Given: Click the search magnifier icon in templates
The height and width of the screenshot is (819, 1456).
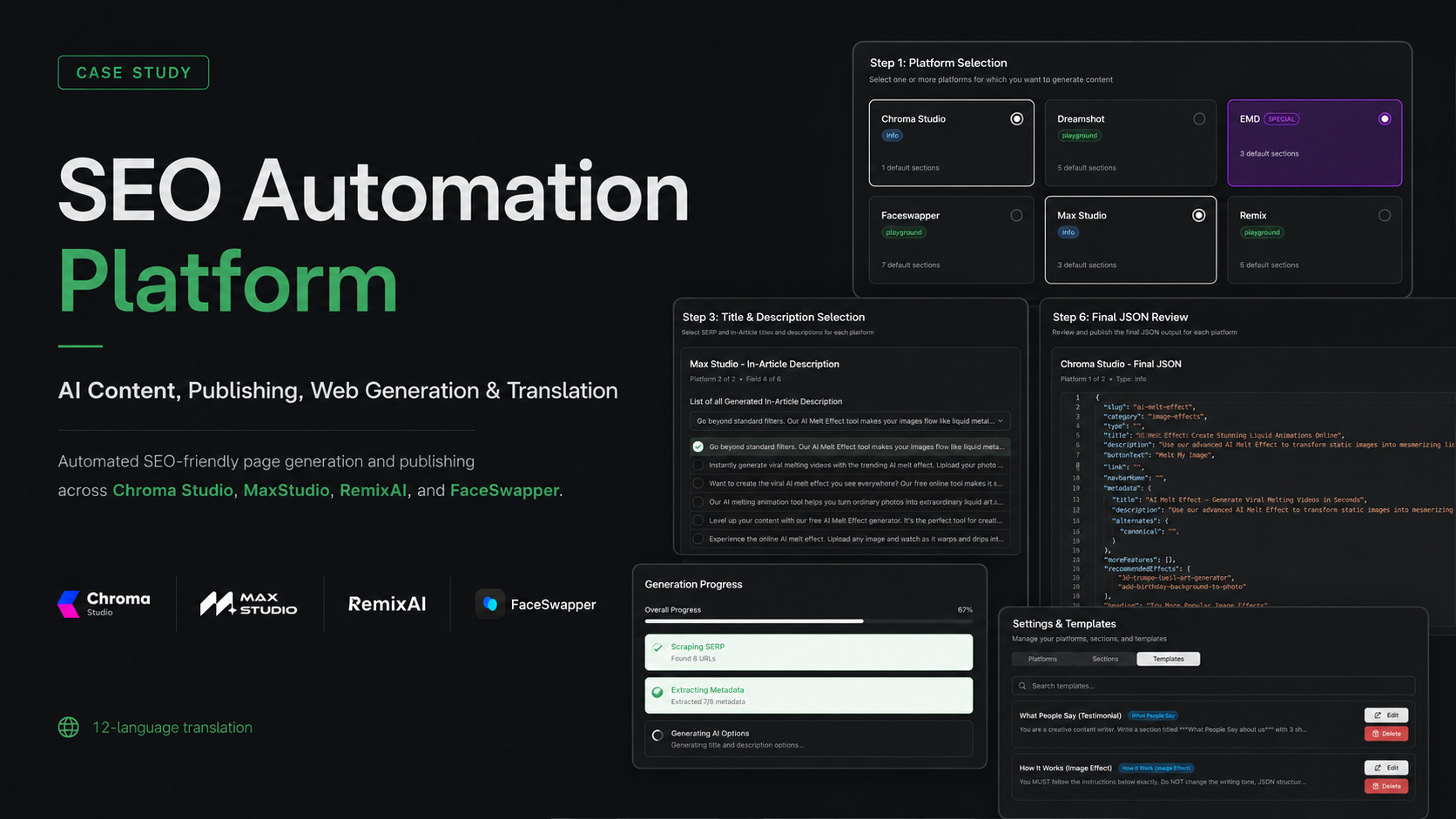Looking at the screenshot, I should 1022,686.
